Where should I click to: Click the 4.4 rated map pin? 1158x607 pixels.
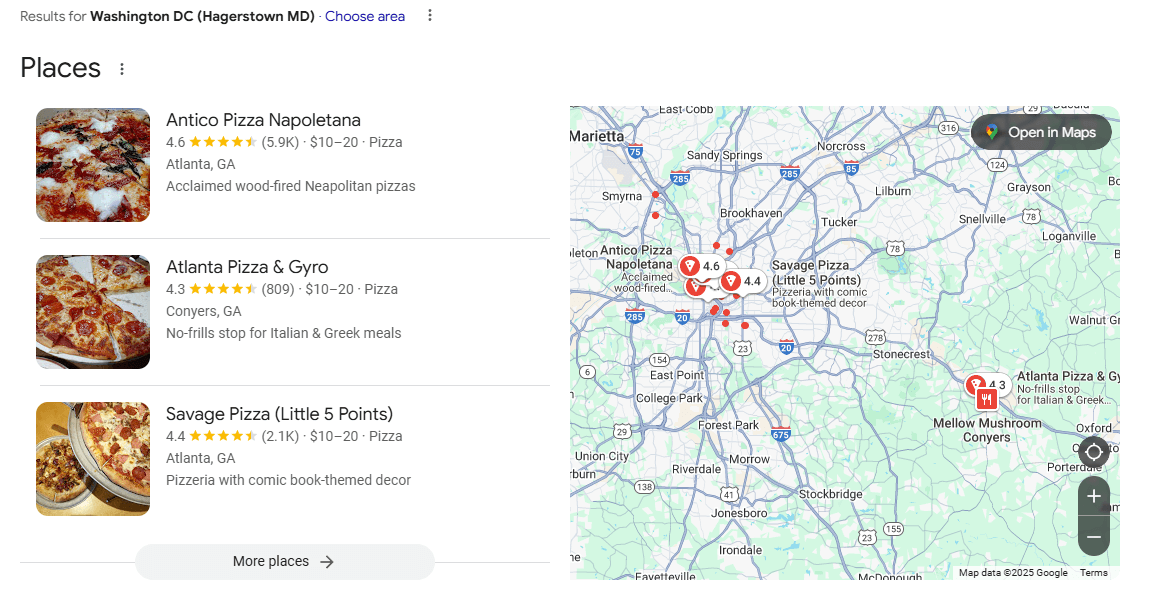coord(731,281)
